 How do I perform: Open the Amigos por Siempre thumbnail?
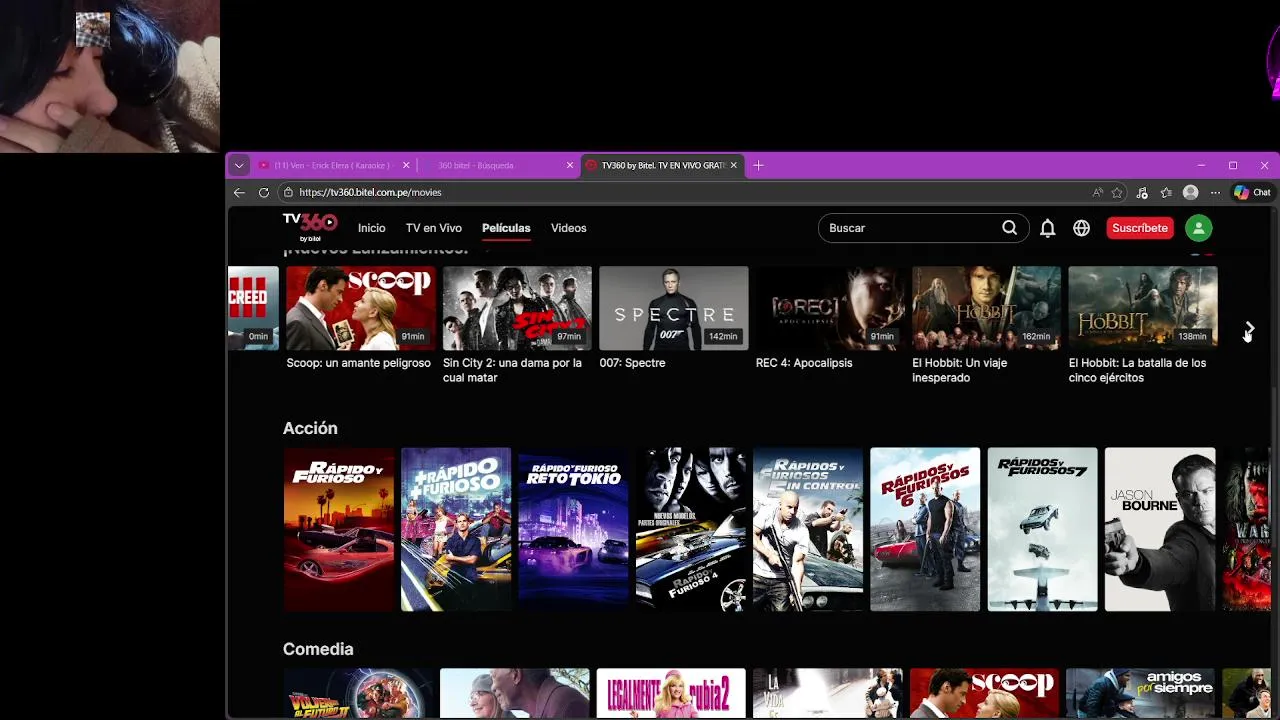pyautogui.click(x=1140, y=693)
